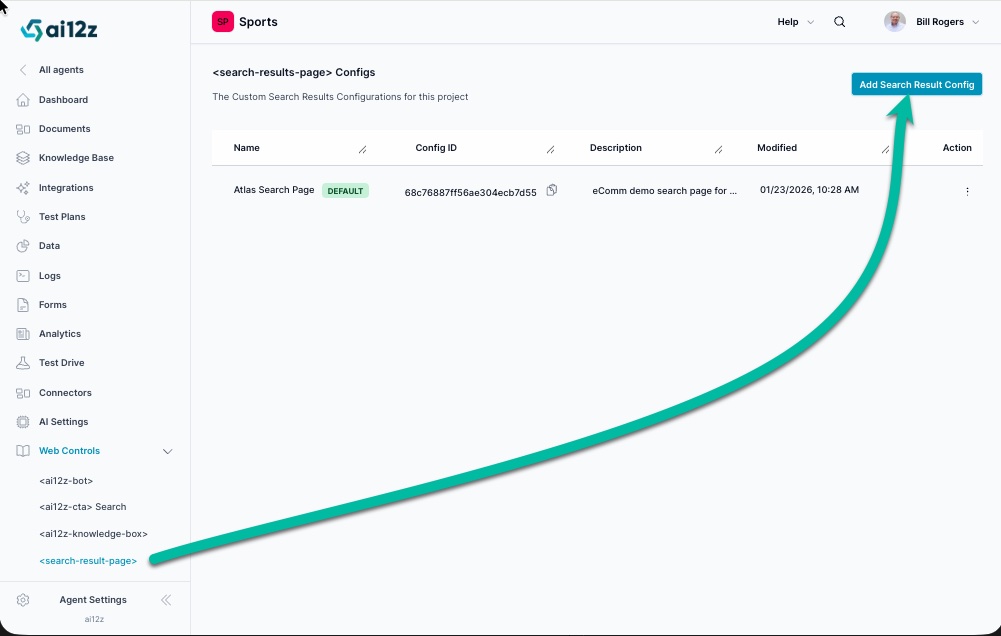Click the Modified column header

(x=776, y=148)
